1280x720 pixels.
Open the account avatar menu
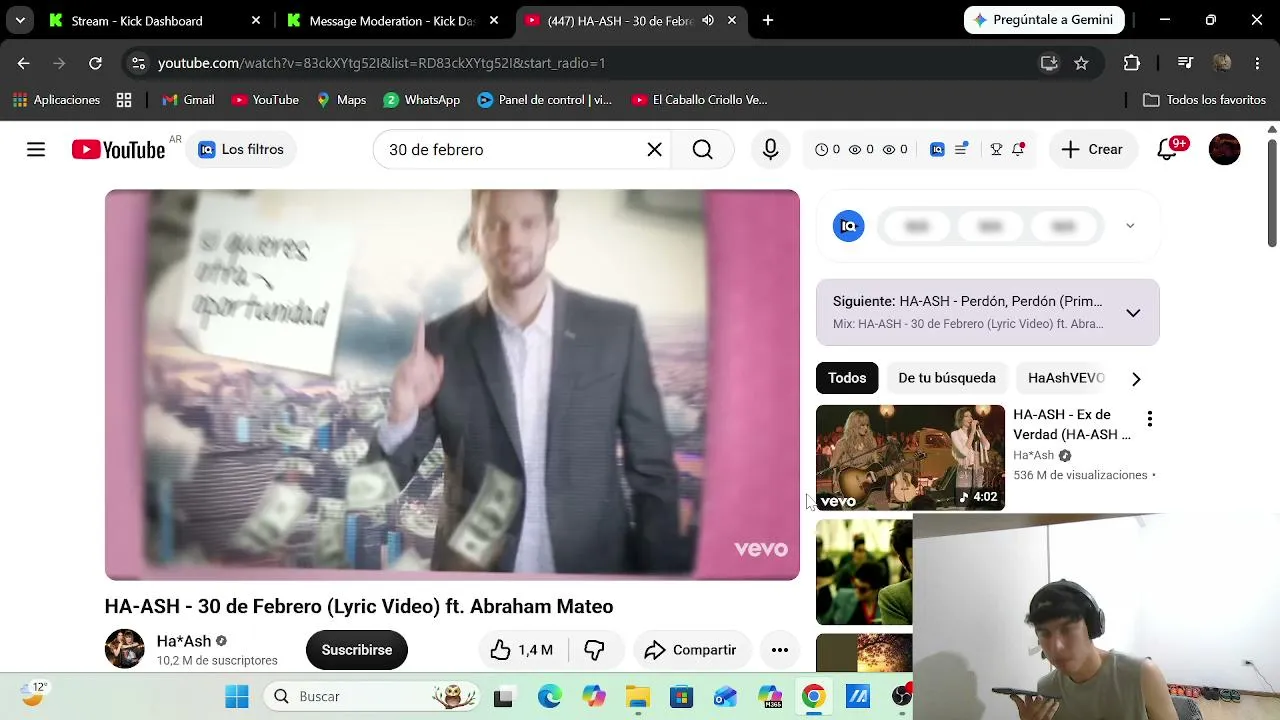[1225, 149]
